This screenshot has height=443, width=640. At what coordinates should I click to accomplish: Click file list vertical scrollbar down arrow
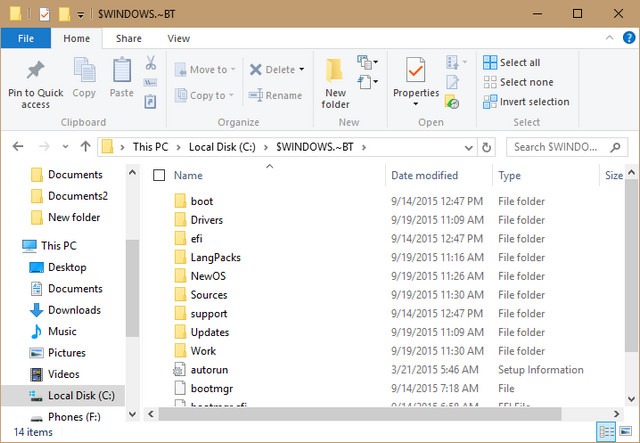point(631,399)
